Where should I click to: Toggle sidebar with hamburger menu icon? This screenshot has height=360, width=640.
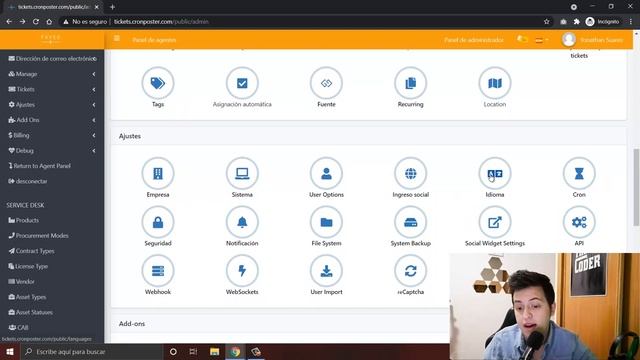pyautogui.click(x=117, y=38)
